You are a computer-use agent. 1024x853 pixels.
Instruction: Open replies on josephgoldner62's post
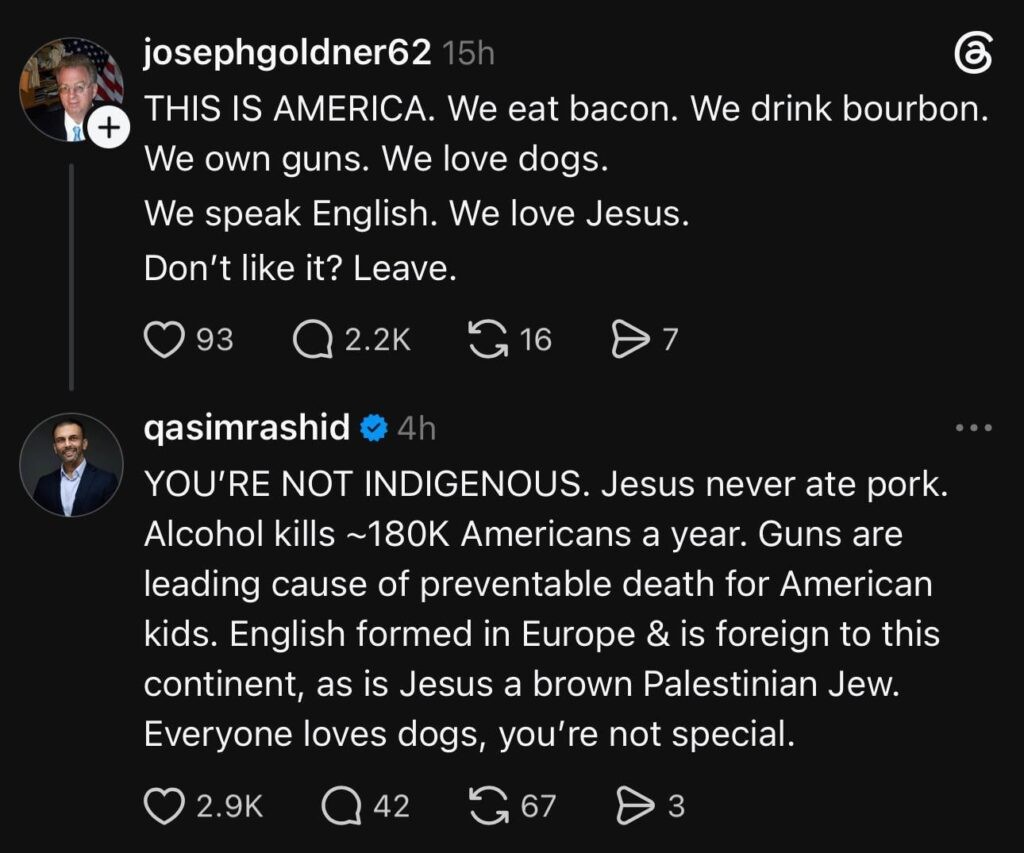pyautogui.click(x=313, y=340)
